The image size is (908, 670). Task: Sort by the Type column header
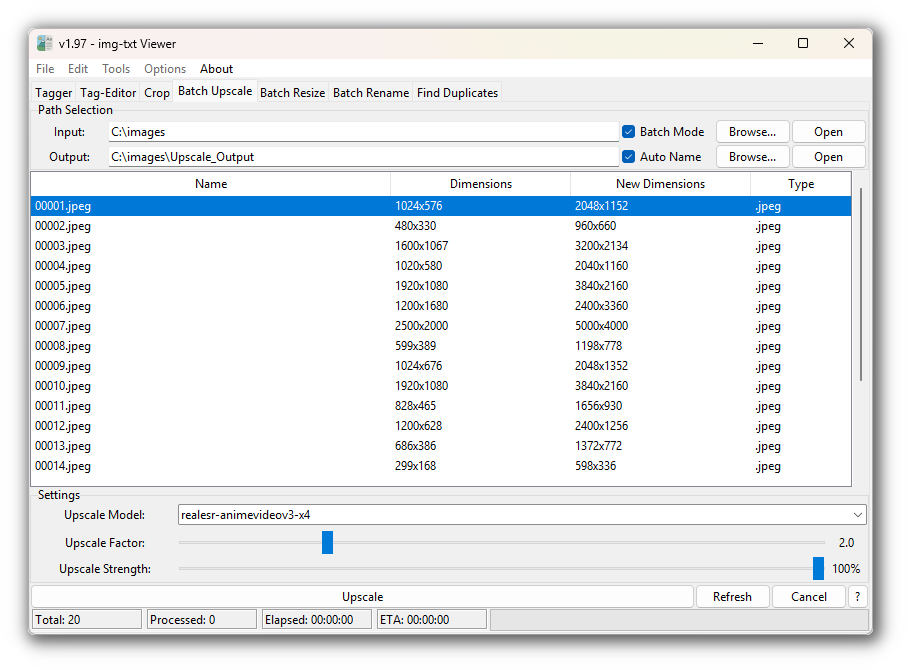(801, 184)
